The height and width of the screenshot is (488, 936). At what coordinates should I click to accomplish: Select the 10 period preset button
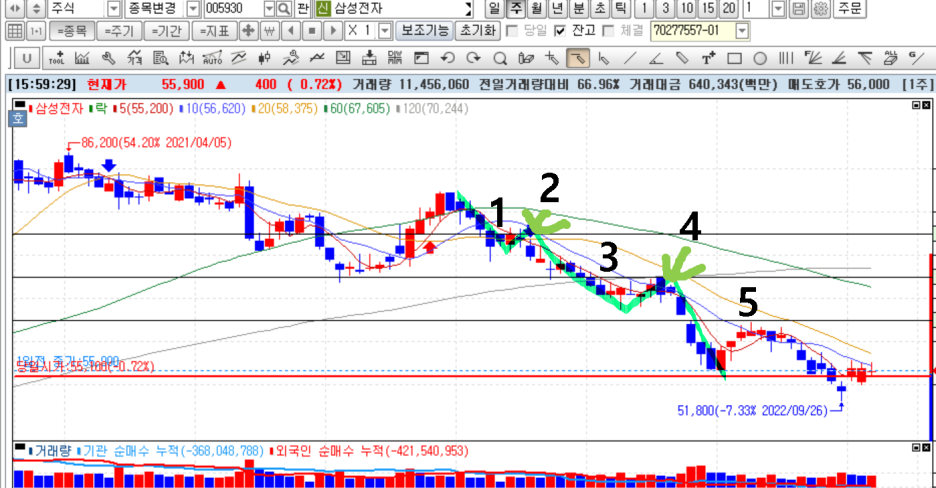pyautogui.click(x=687, y=9)
